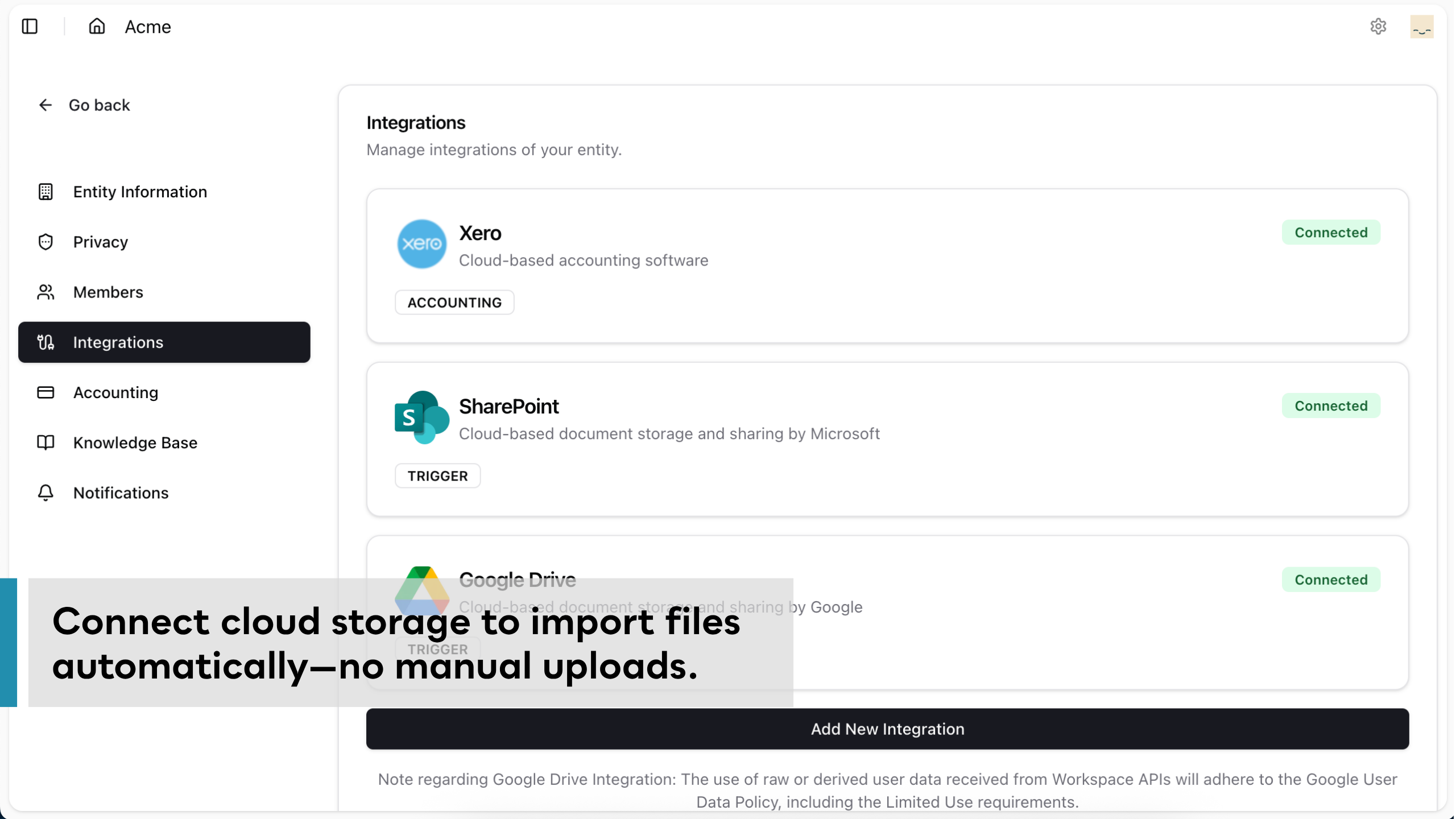
Task: Click the Xero Connected status badge
Action: (1331, 233)
